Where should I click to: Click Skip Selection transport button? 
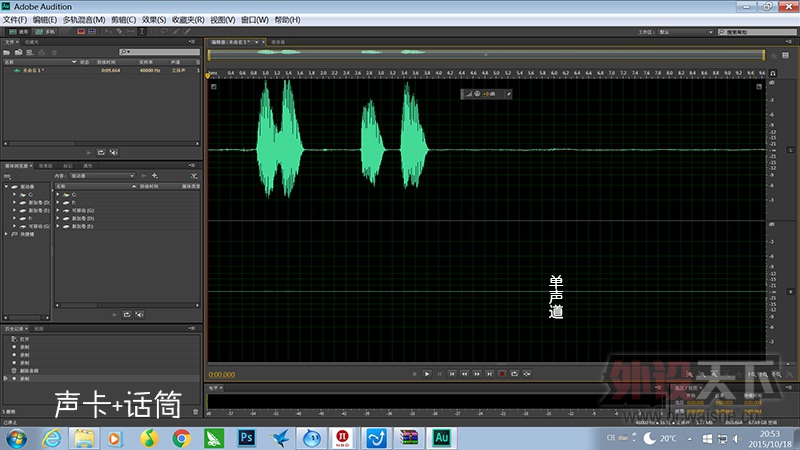coord(527,374)
